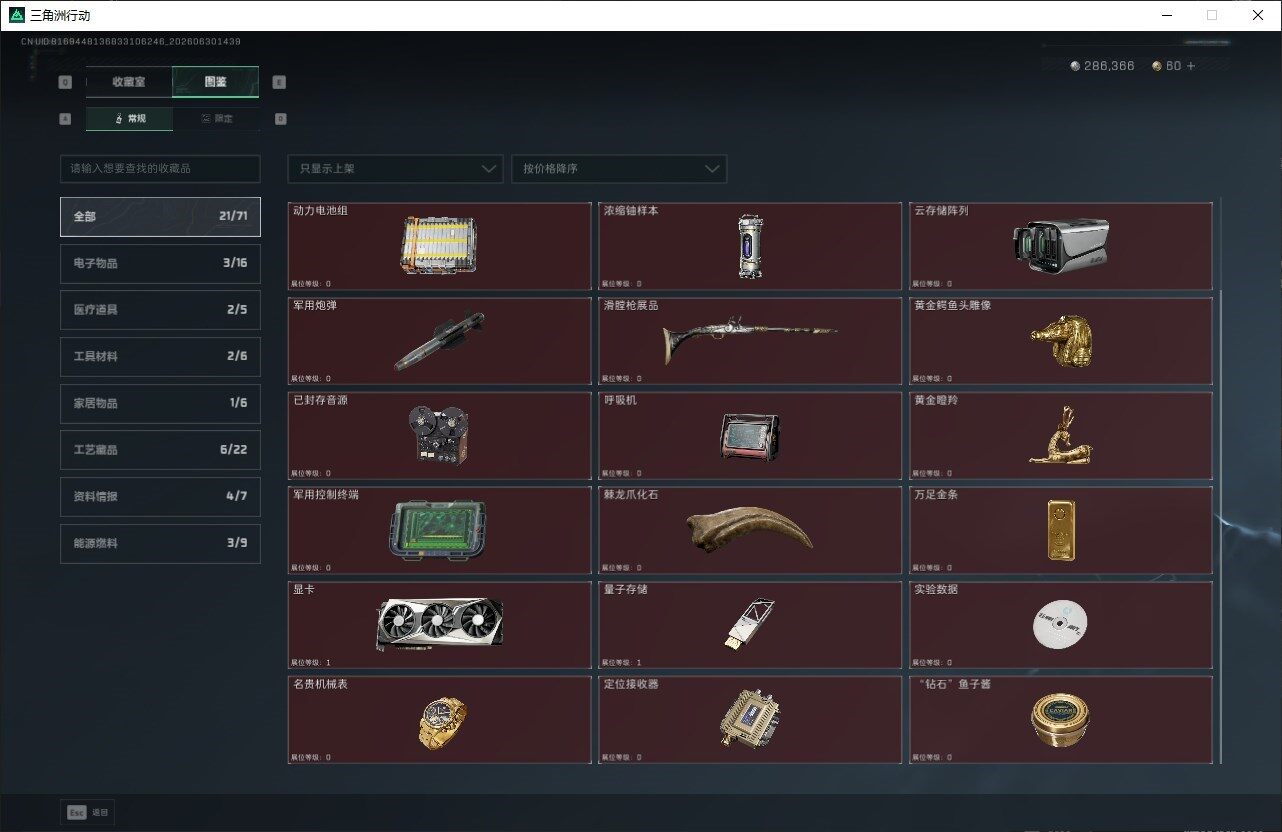Image resolution: width=1282 pixels, height=832 pixels.
Task: Click the E key hint icon
Action: pos(279,82)
